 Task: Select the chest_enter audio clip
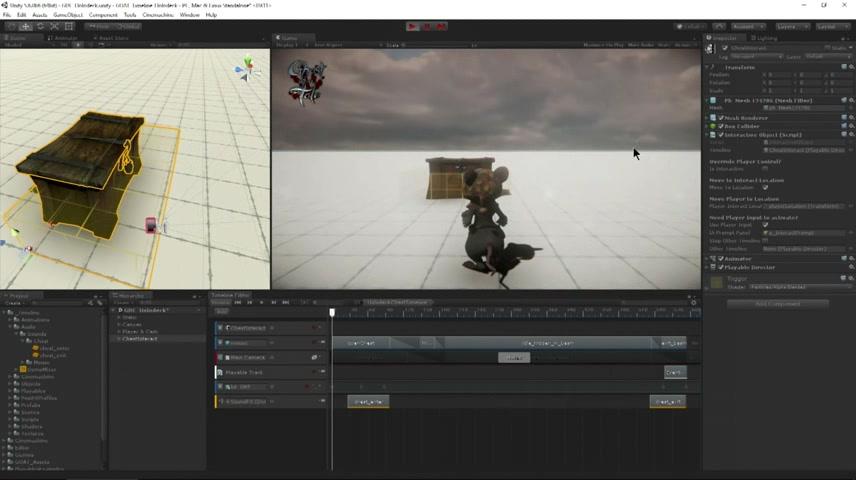[x=368, y=402]
